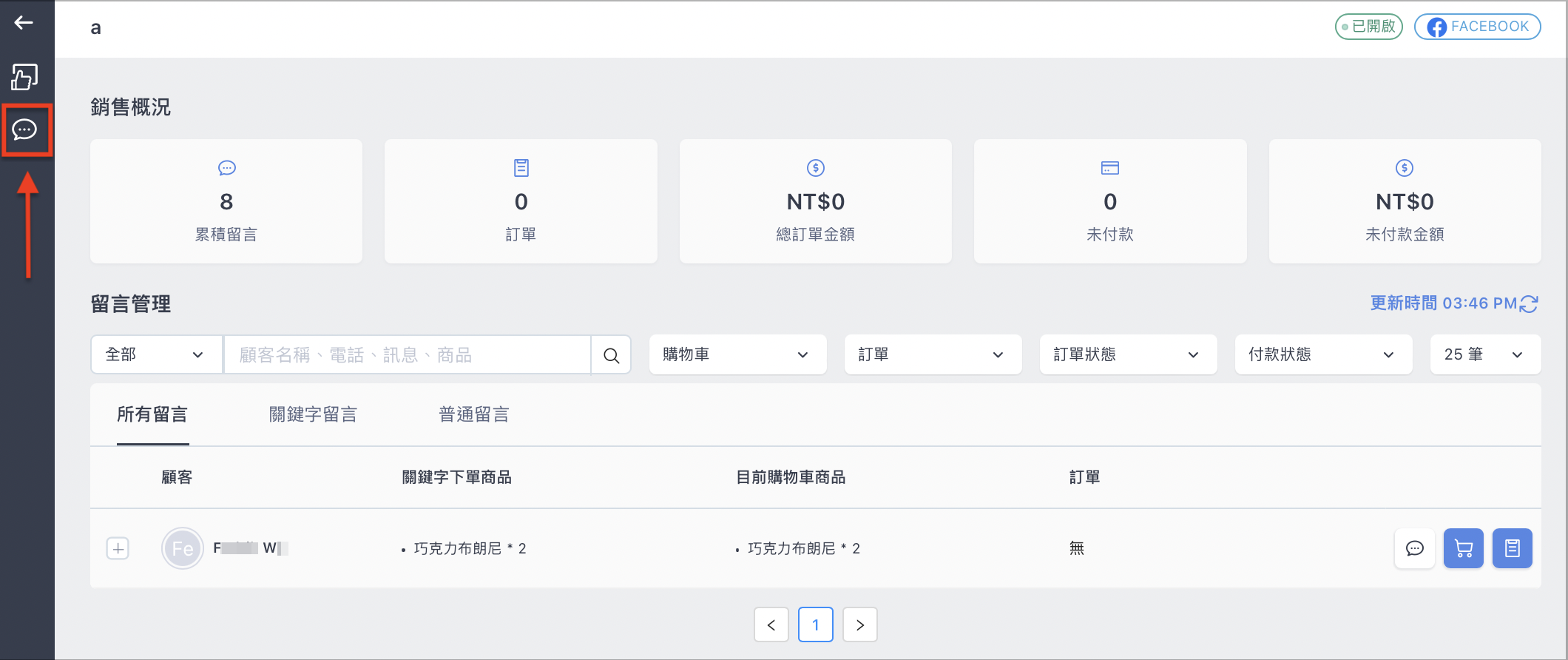Refresh the comment list update time
Viewport: 1568px width, 660px height.
tap(1529, 303)
